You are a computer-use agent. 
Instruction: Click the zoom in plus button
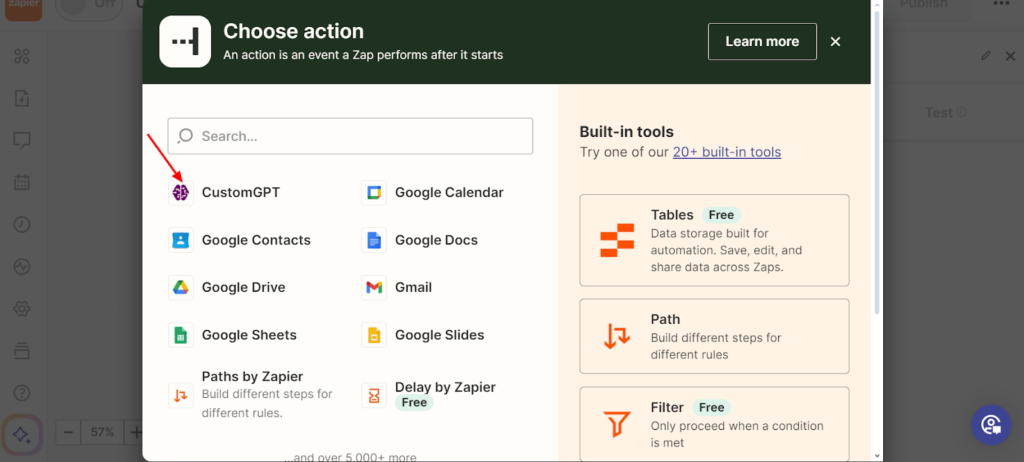pyautogui.click(x=135, y=432)
